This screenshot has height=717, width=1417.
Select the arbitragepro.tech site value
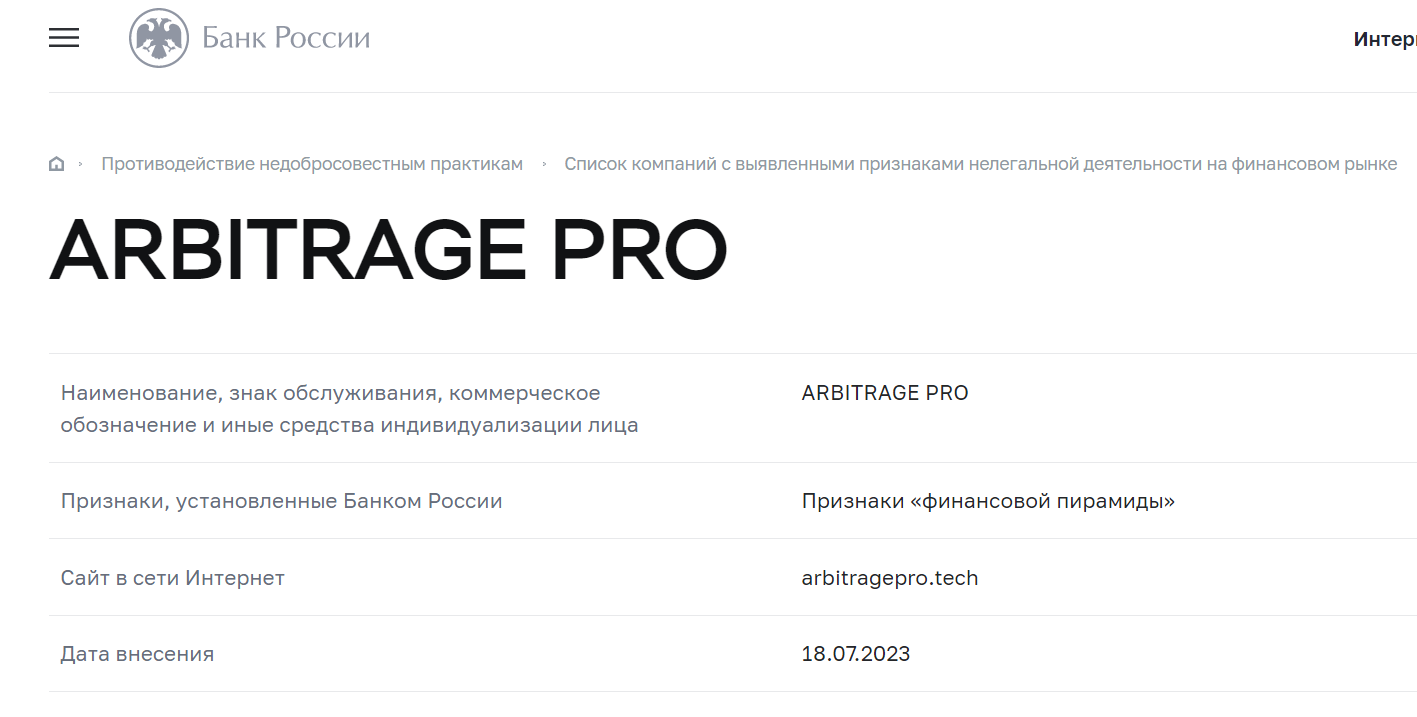click(890, 578)
